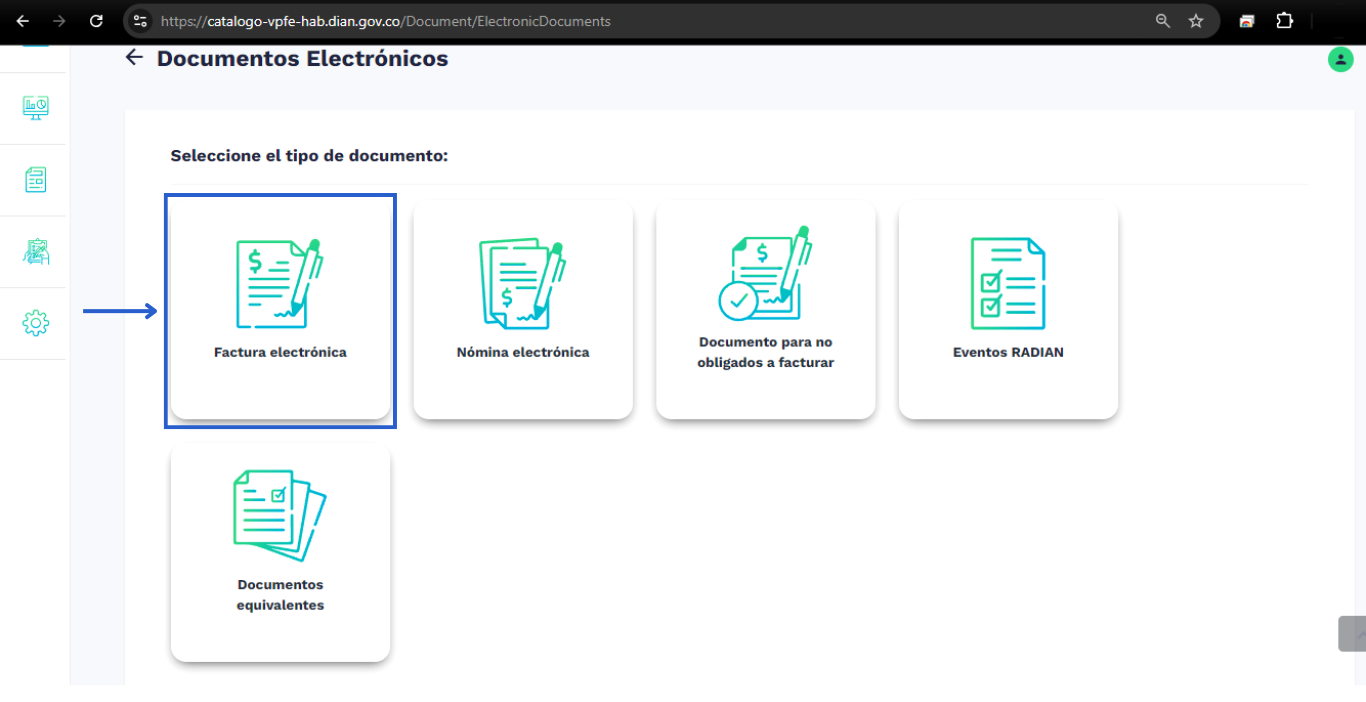Open the dashboard monitor icon in sidebar
Screen dimensions: 1366x702
[x=35, y=108]
